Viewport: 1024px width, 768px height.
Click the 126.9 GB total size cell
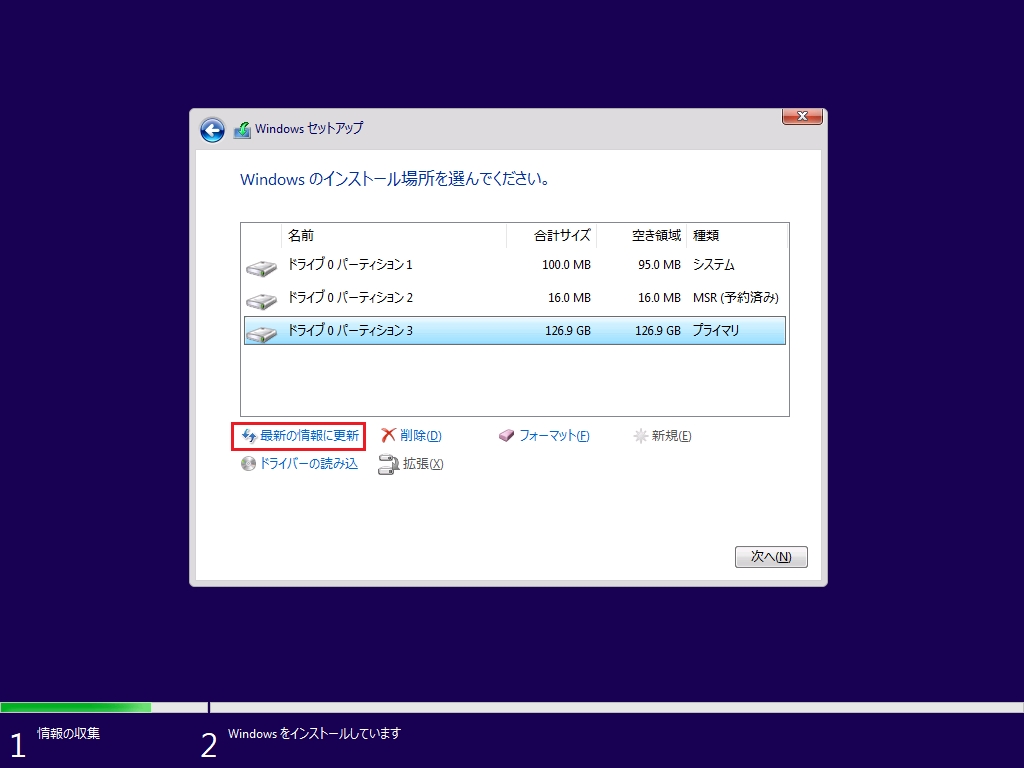[x=568, y=331]
